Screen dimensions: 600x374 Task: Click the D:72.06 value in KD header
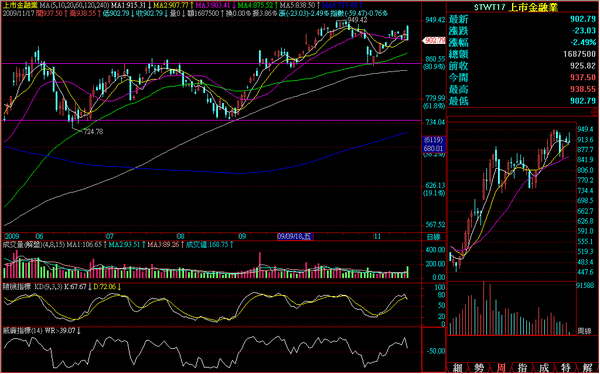pos(107,287)
